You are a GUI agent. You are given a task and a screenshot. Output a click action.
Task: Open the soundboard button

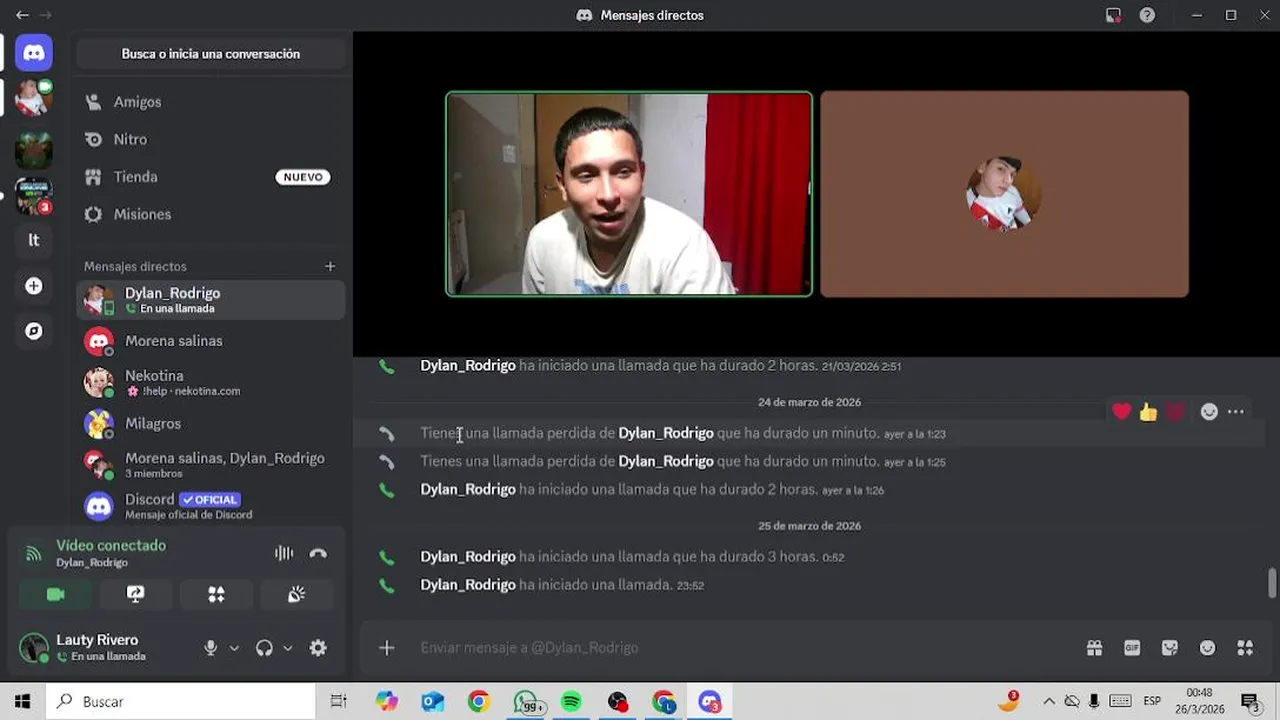296,594
